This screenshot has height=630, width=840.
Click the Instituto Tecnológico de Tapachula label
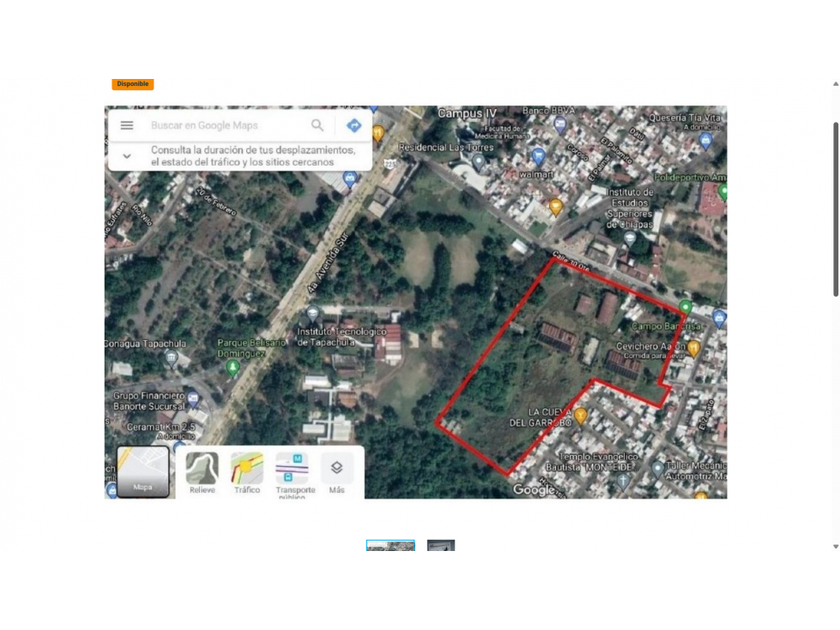342,336
